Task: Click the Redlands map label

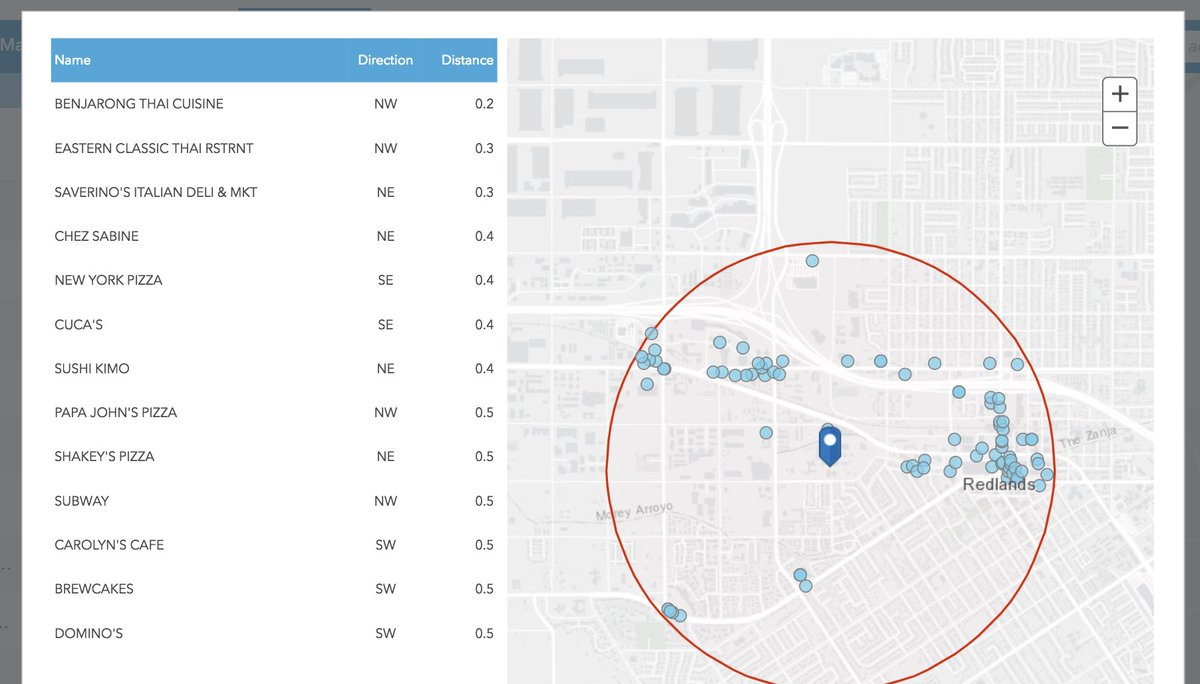Action: coord(998,484)
